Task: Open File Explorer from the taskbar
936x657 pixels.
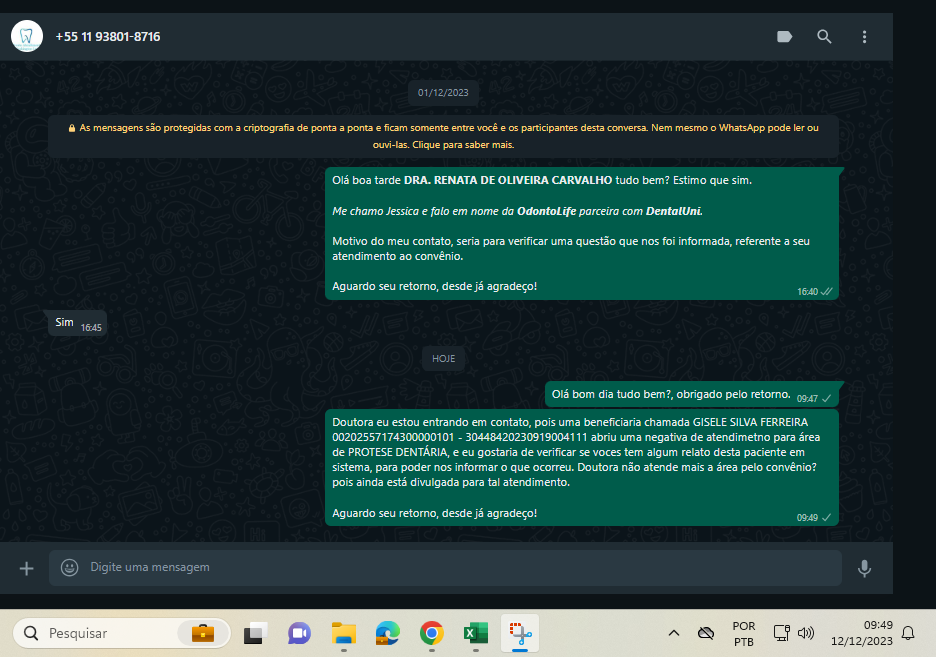Action: [x=343, y=633]
